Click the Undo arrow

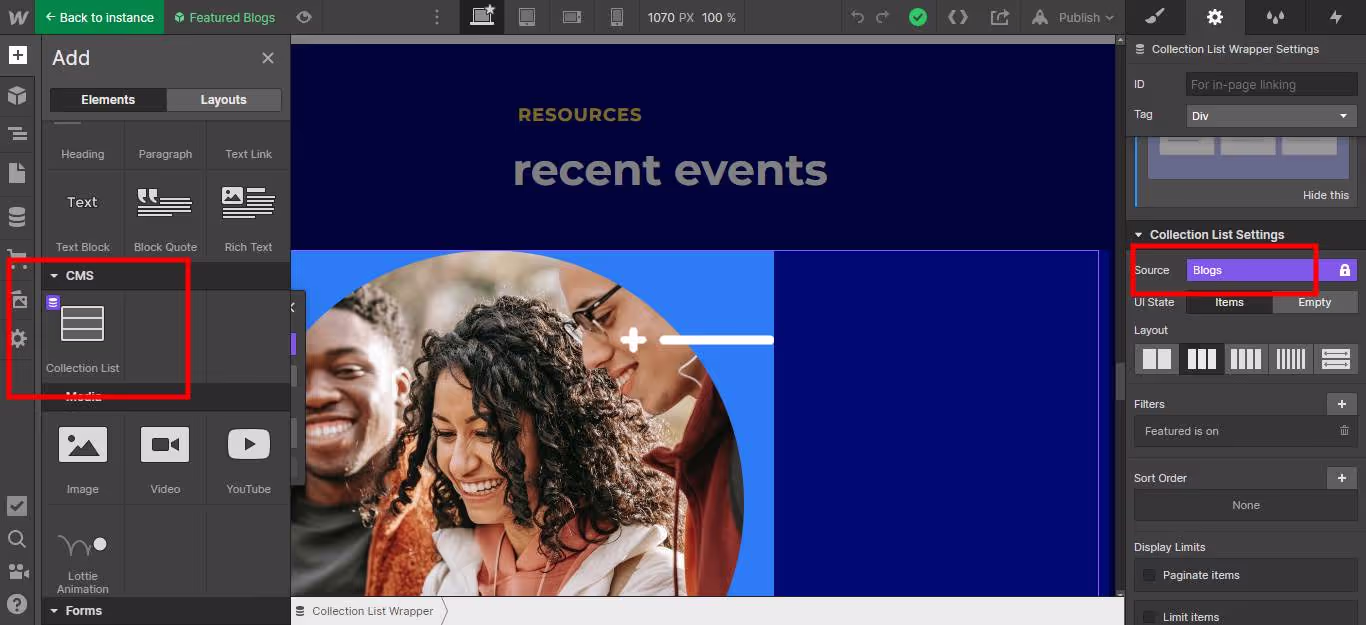858,17
